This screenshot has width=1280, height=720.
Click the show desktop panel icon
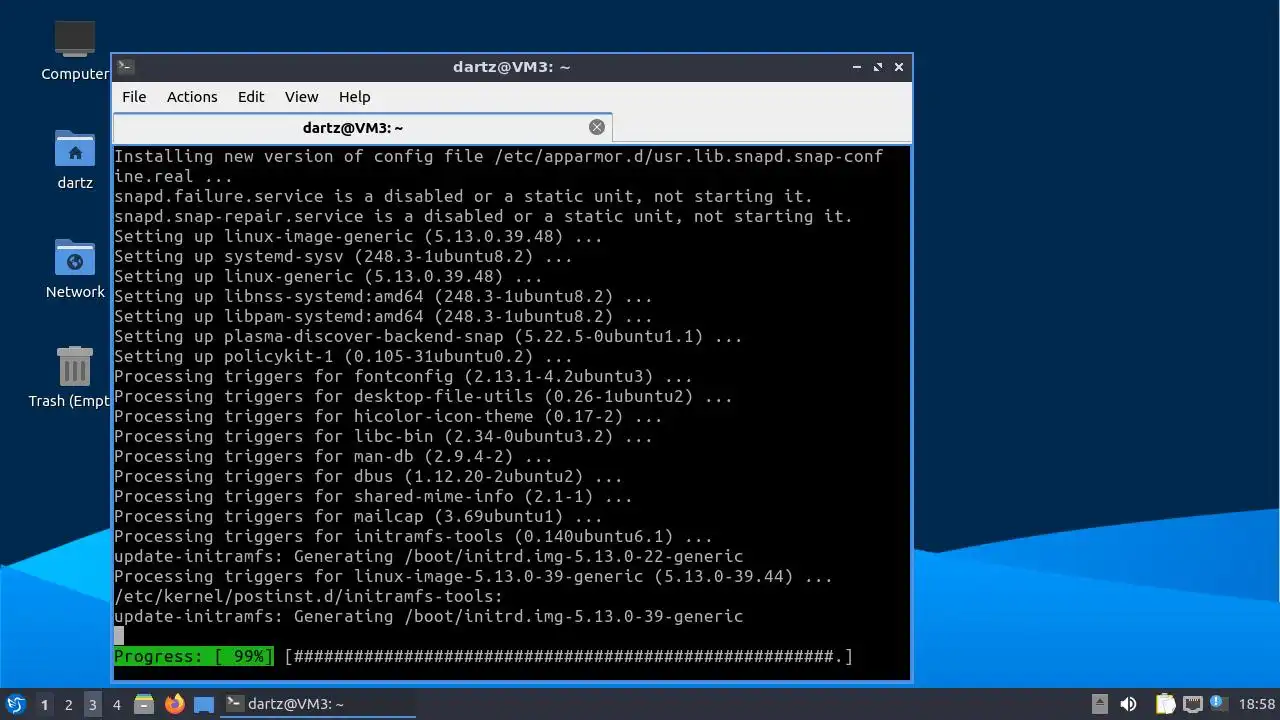pyautogui.click(x=204, y=704)
